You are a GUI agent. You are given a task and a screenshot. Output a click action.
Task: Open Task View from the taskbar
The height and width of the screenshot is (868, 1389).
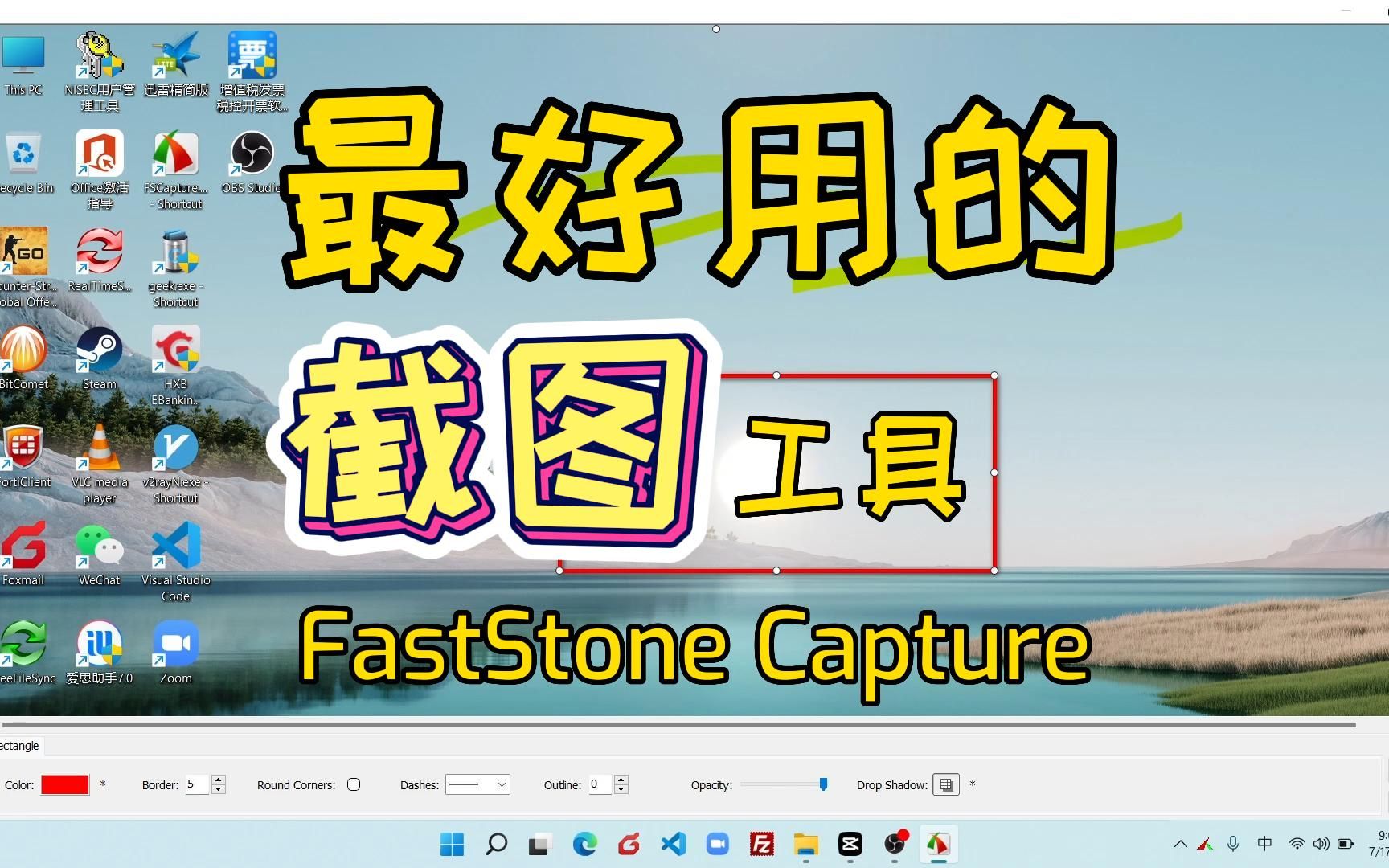tap(540, 844)
